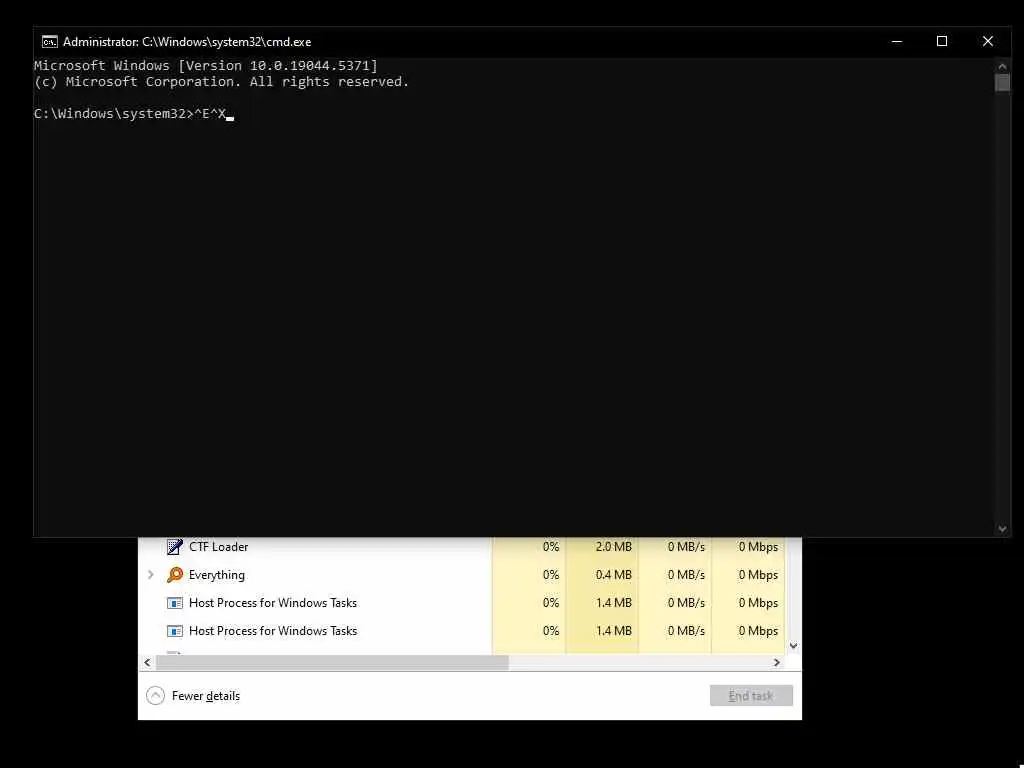Click the Everything process magnifier icon

point(174,575)
